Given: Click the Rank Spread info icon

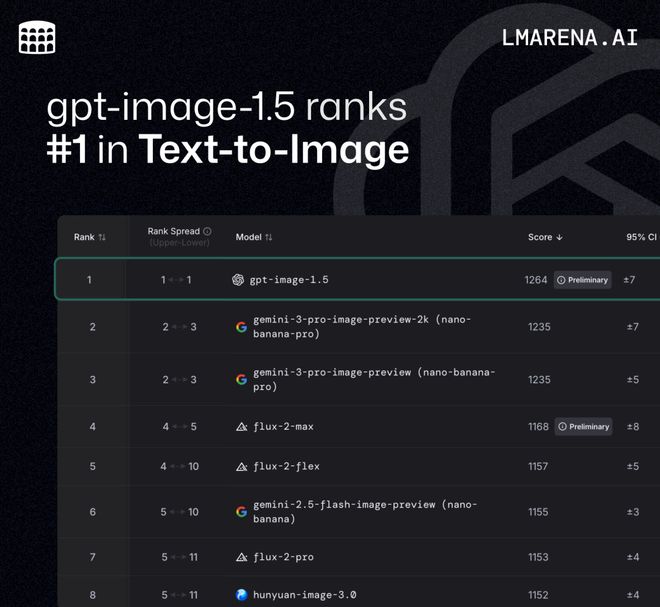Looking at the screenshot, I should [207, 231].
